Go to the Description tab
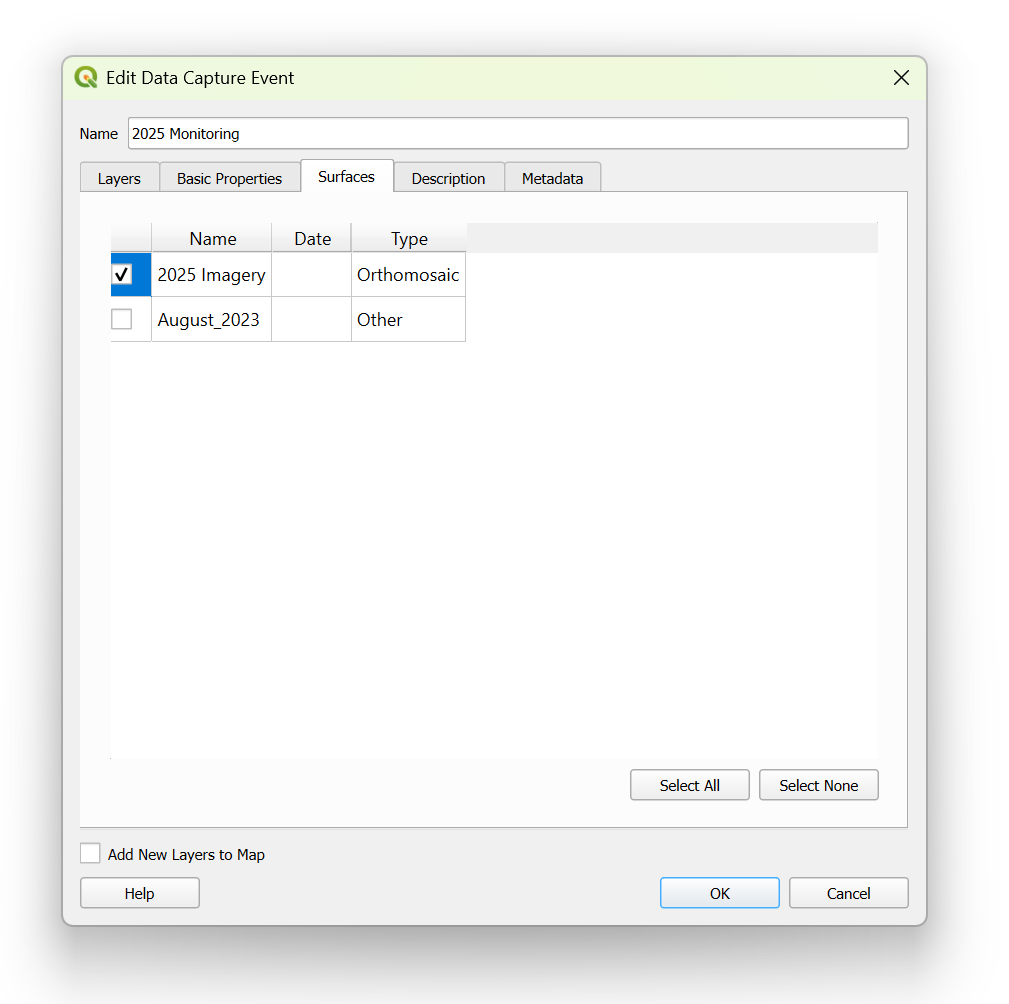 pyautogui.click(x=448, y=178)
